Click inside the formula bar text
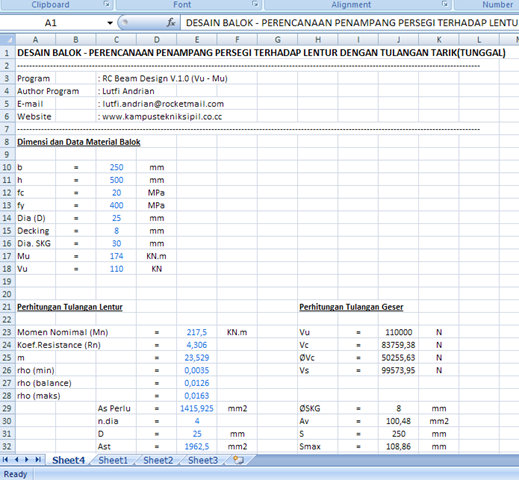The height and width of the screenshot is (480, 519). coord(350,23)
